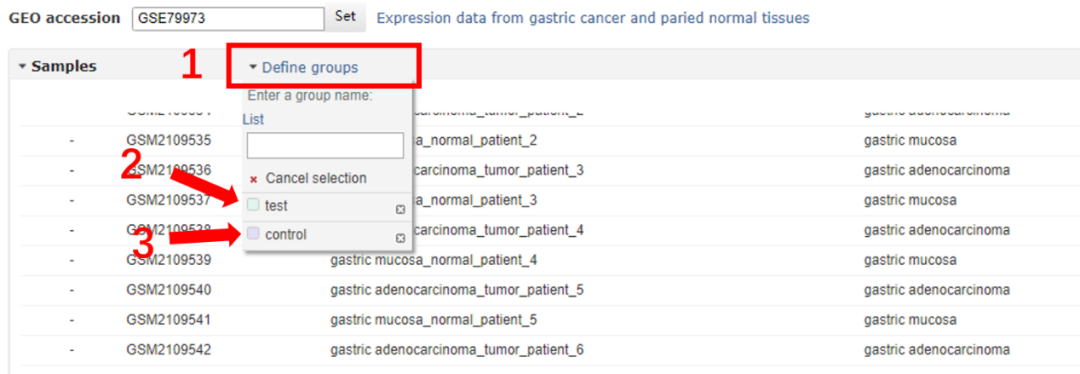Click the red x next to Cancel selection
This screenshot has width=1080, height=374.
click(x=253, y=179)
